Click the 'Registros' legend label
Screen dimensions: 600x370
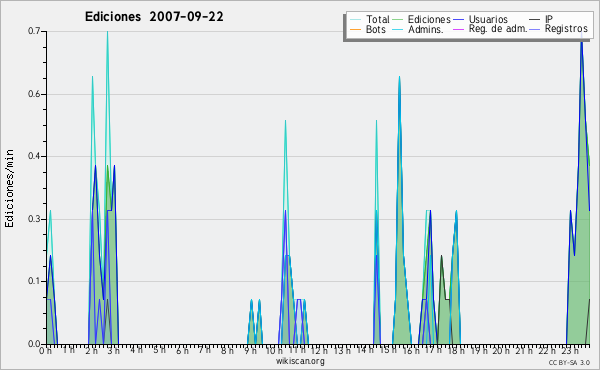click(566, 29)
